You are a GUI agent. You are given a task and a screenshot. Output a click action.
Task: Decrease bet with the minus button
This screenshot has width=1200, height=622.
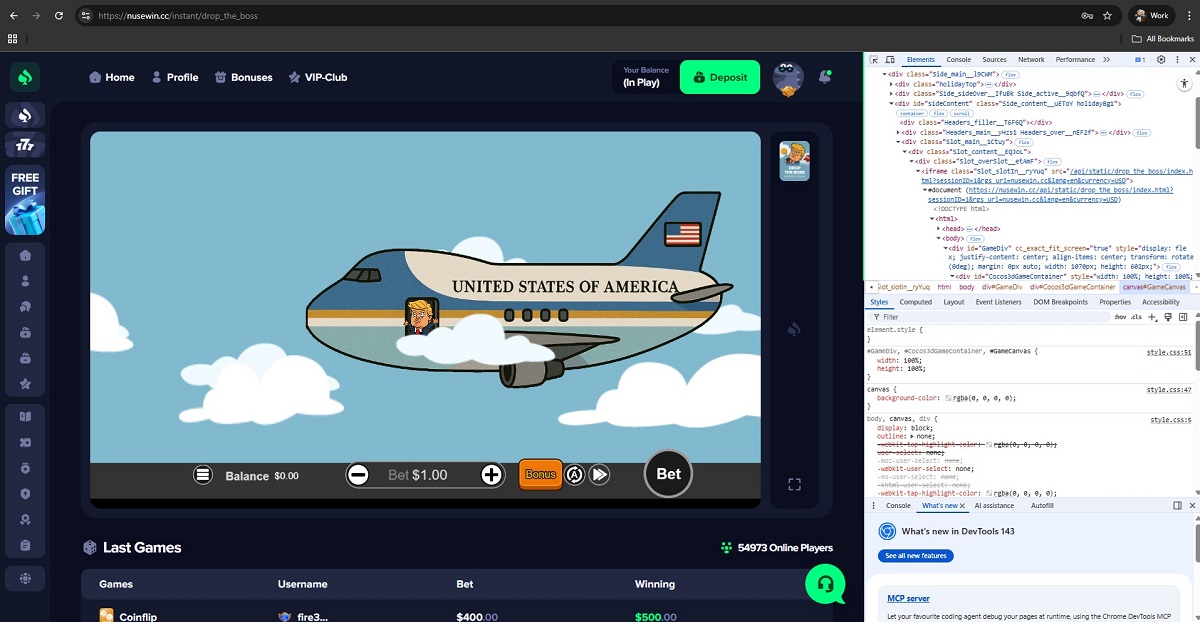tap(359, 475)
